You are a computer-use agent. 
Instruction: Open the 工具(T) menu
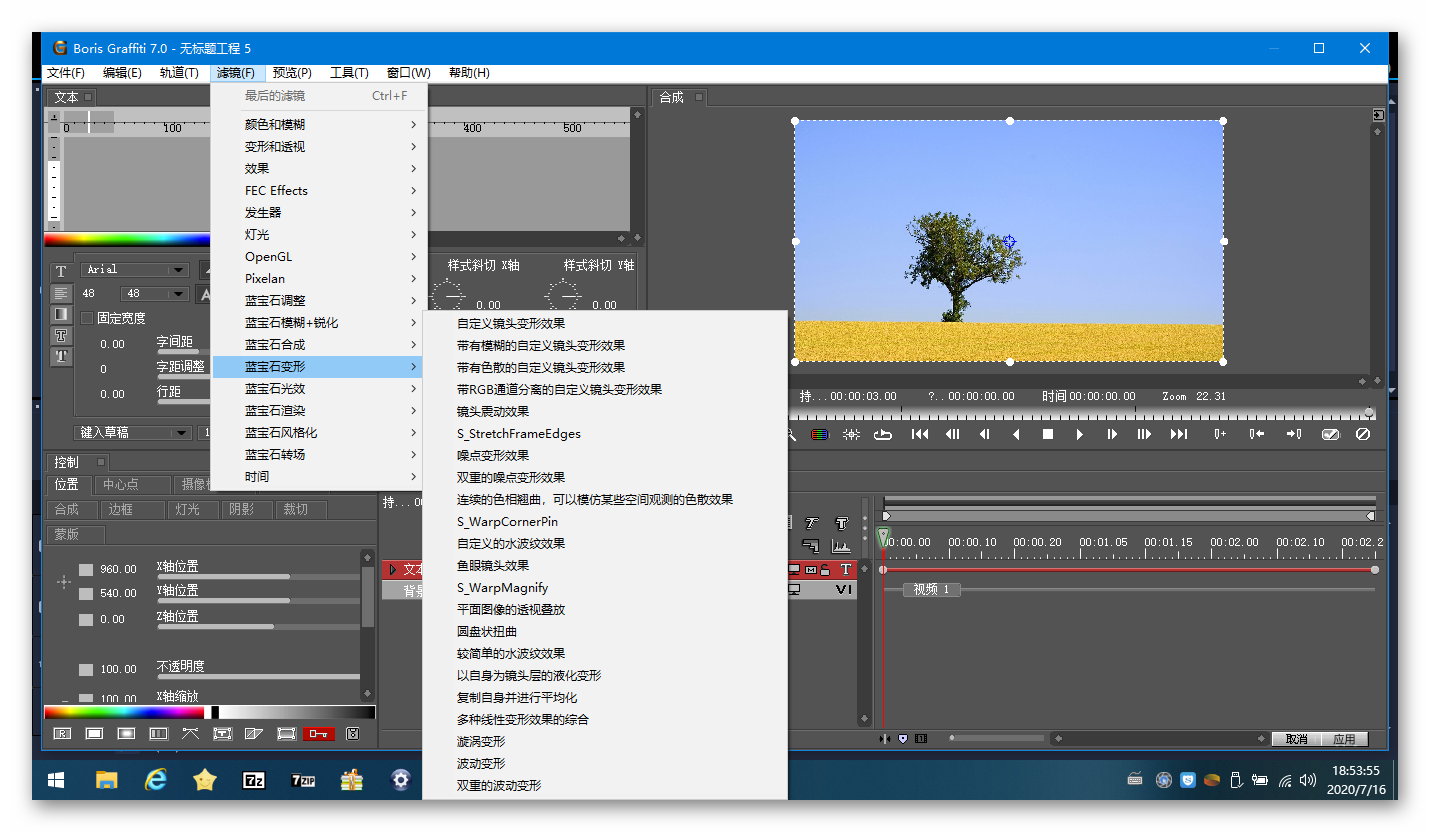click(x=349, y=73)
